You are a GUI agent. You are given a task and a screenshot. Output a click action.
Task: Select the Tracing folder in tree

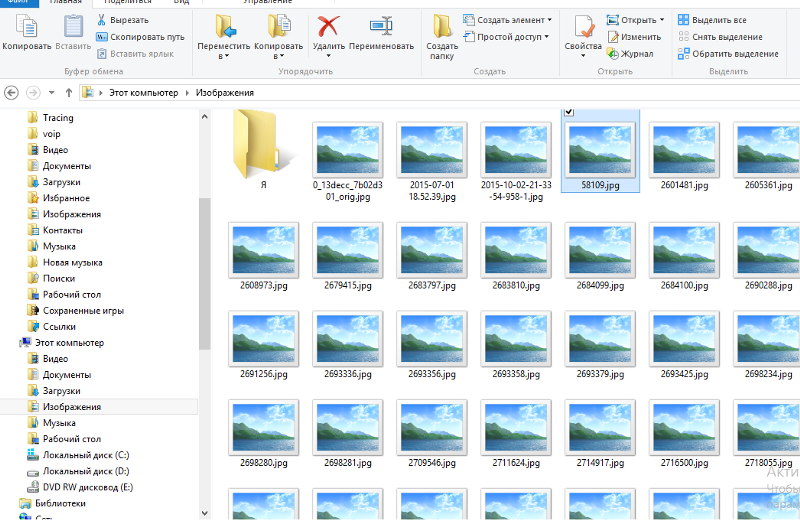51,117
